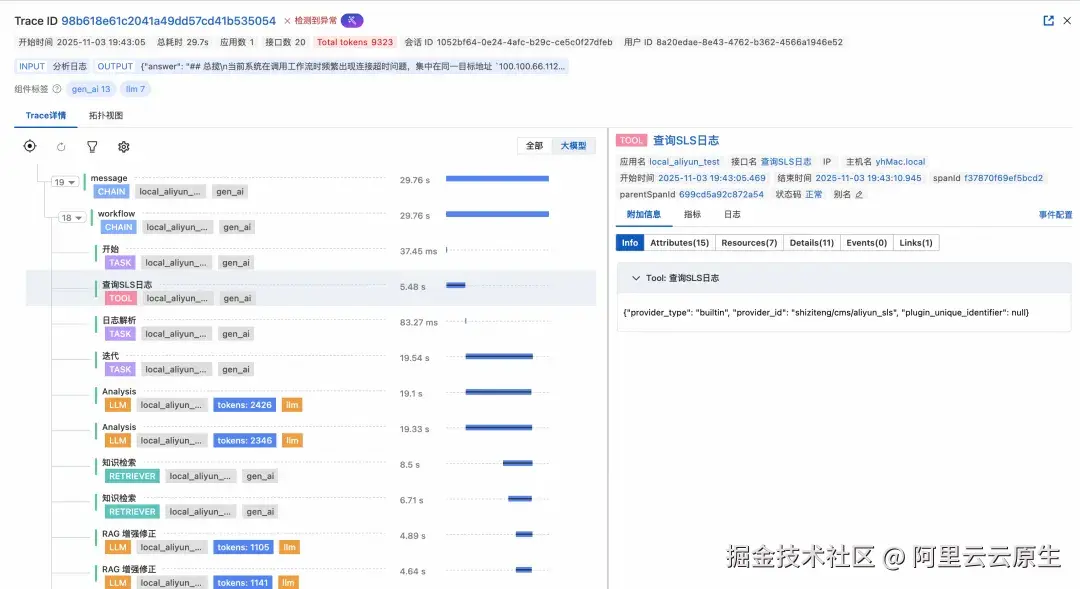
Task: Select the crosshair locate tool above the trace list
Action: pyautogui.click(x=29, y=146)
